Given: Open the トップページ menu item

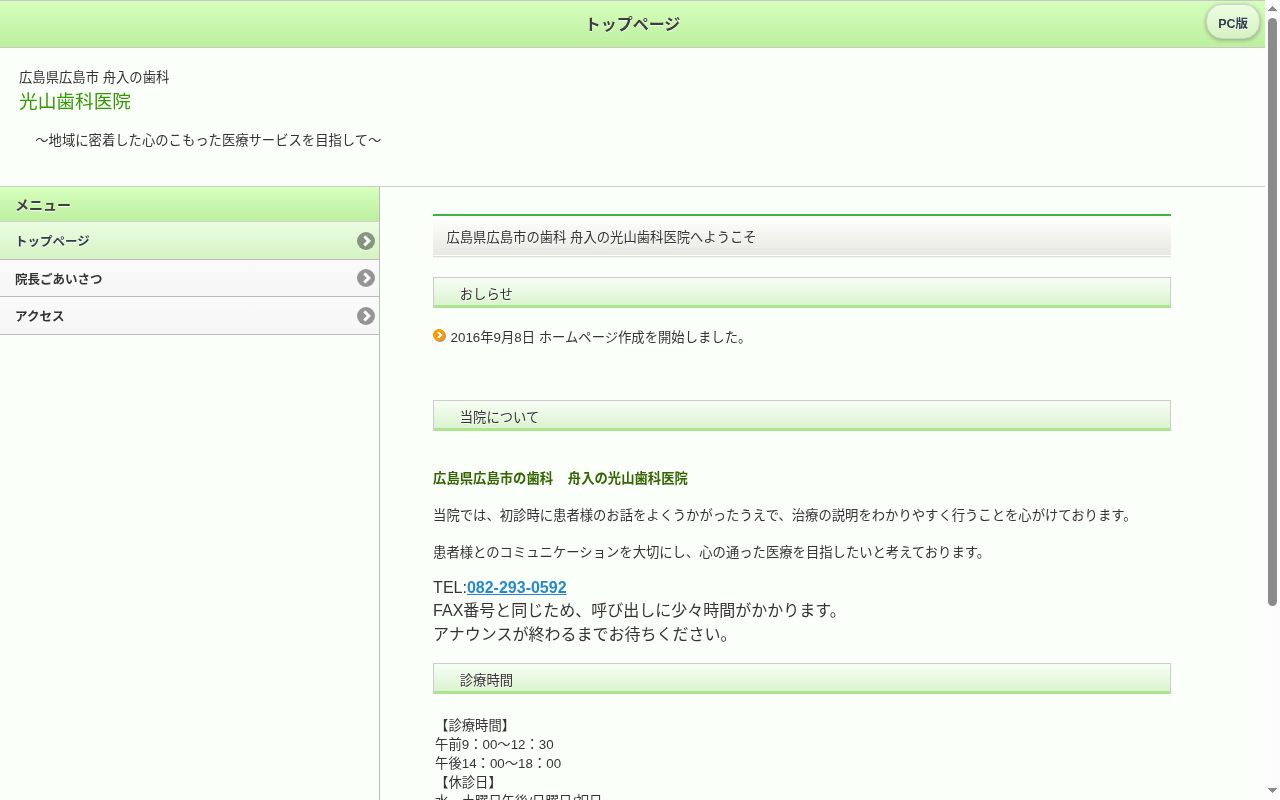Looking at the screenshot, I should [189, 241].
